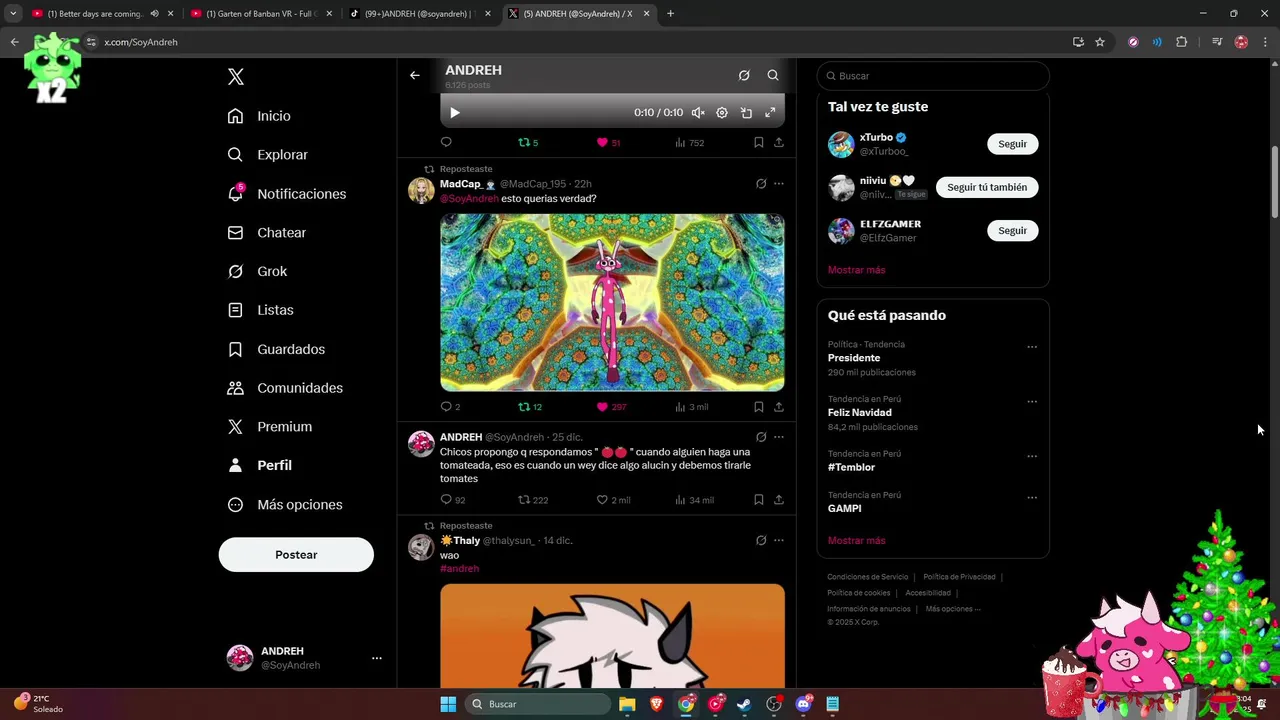Unmute the video volume icon
This screenshot has width=1280, height=720.
698,113
